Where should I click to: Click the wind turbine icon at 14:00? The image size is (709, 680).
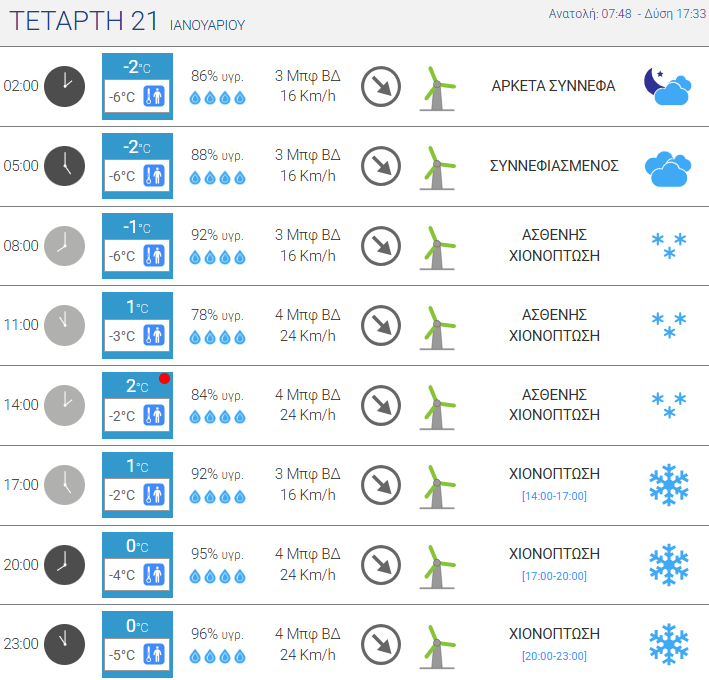coord(437,407)
